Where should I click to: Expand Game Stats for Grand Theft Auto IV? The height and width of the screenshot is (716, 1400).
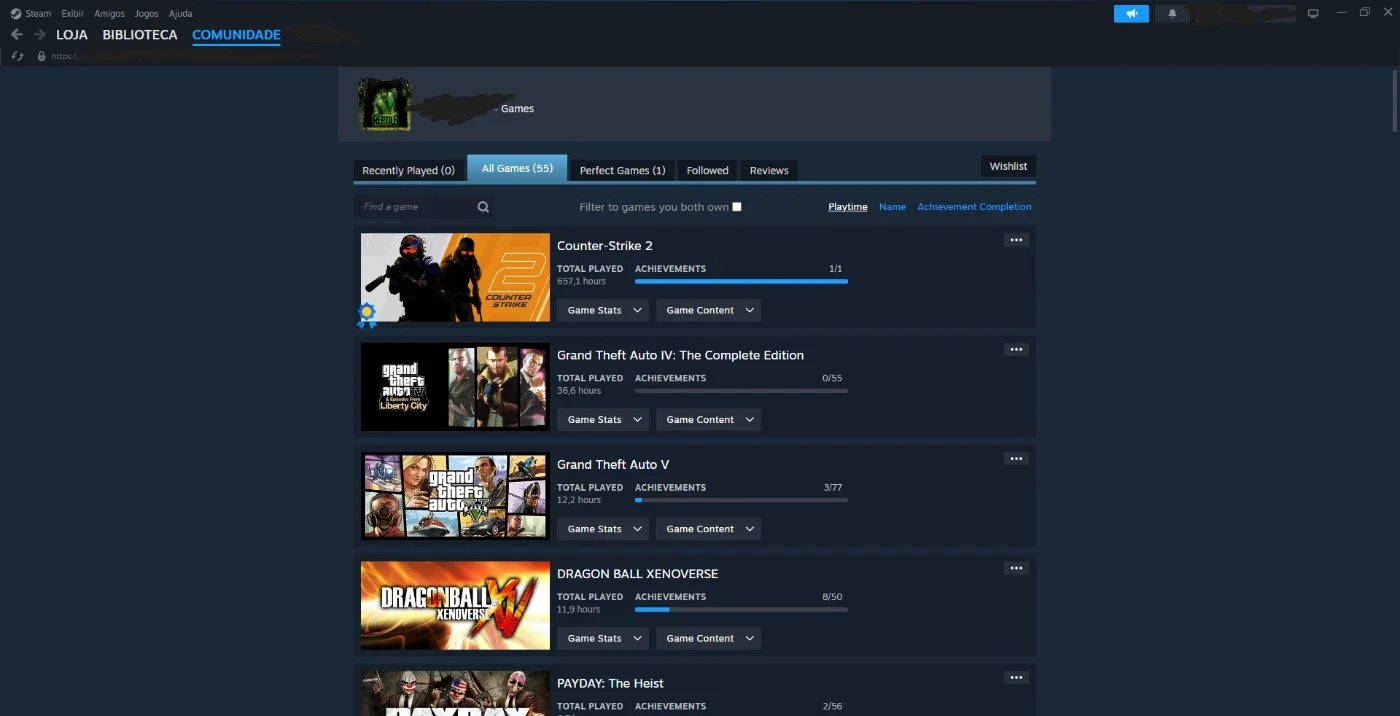[603, 420]
